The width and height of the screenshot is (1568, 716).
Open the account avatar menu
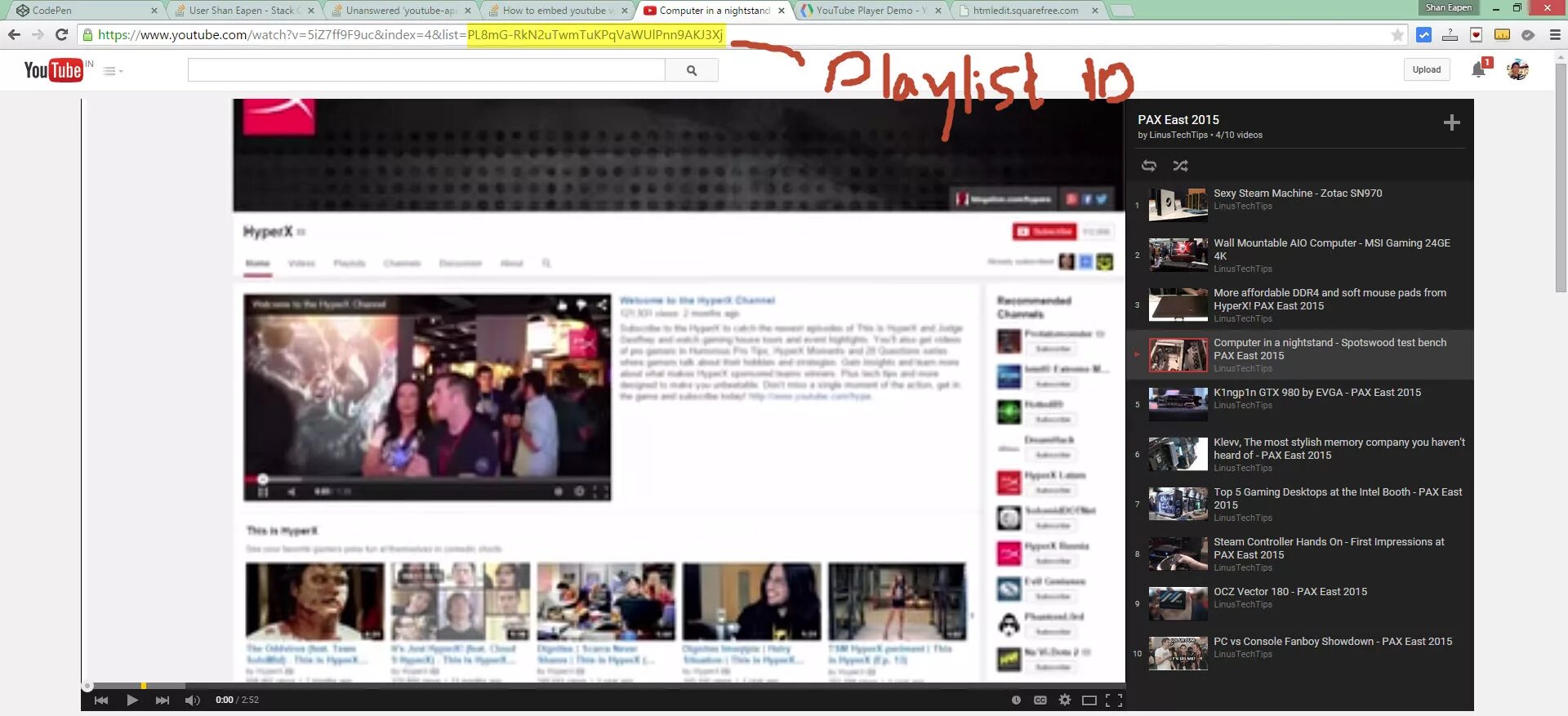[x=1518, y=69]
